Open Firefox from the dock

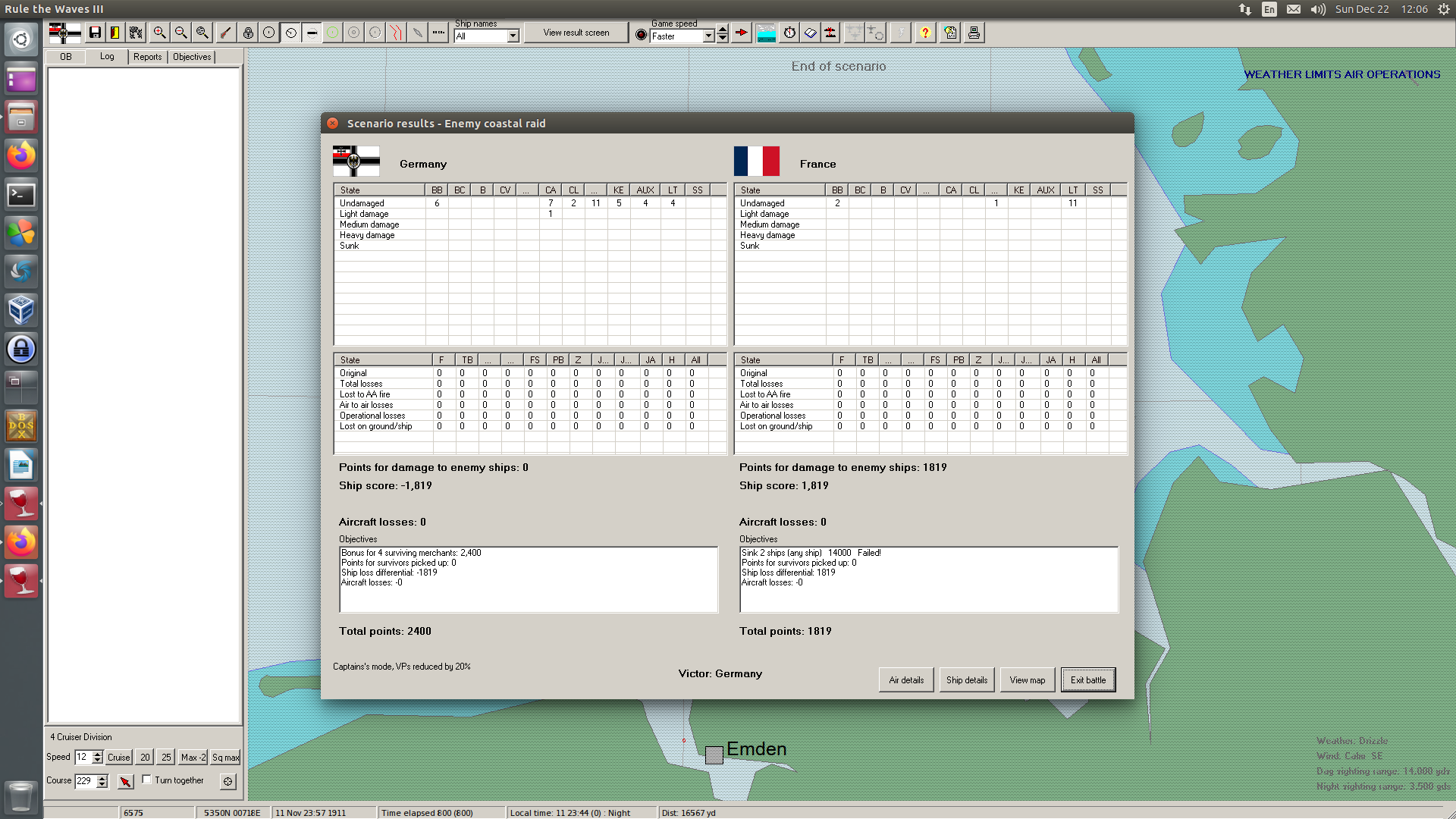pos(21,155)
